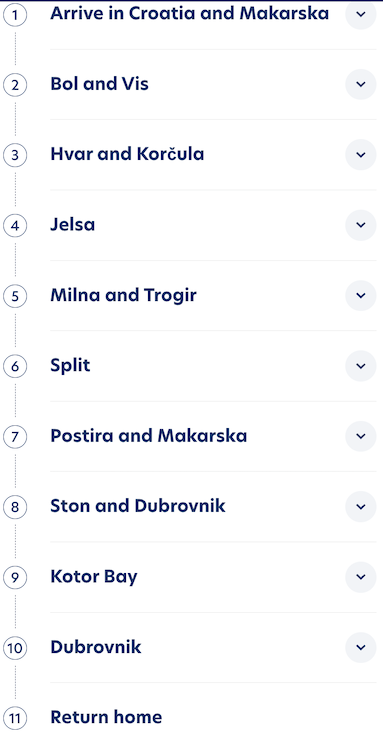Expand the Milna and Trogir chevron

point(361,295)
